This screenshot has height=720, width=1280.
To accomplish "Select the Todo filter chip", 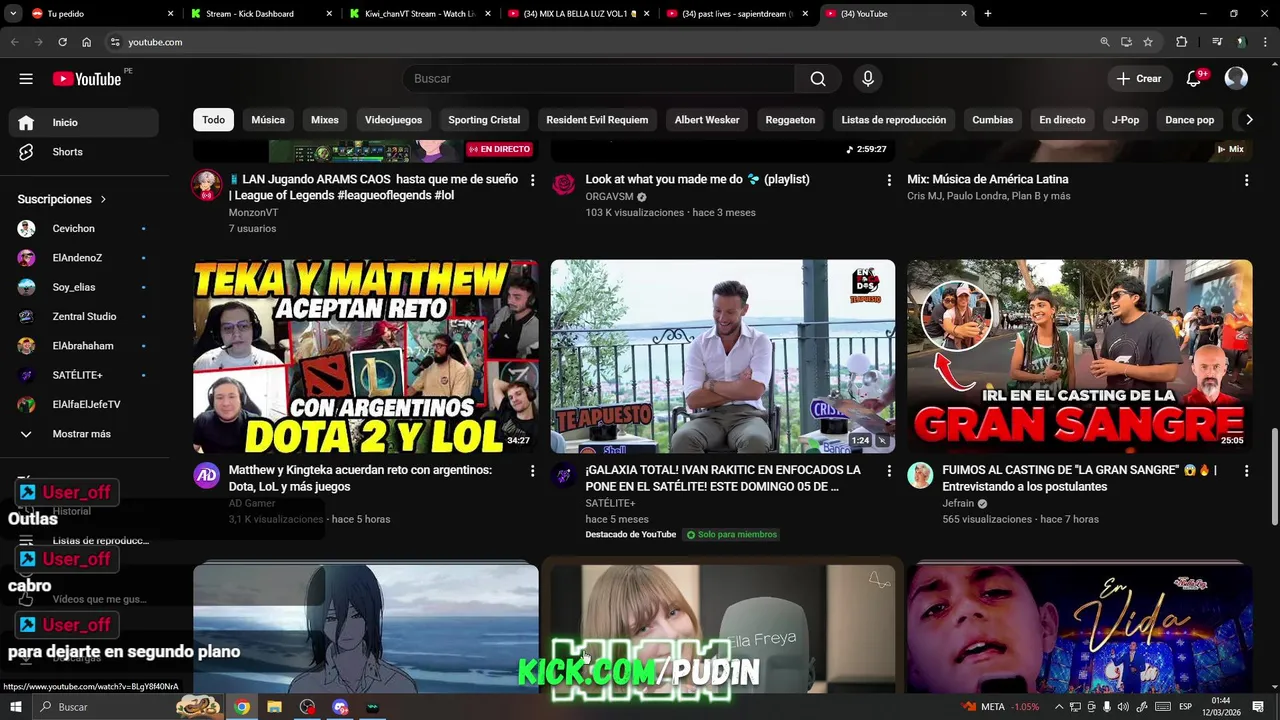I will pos(214,120).
